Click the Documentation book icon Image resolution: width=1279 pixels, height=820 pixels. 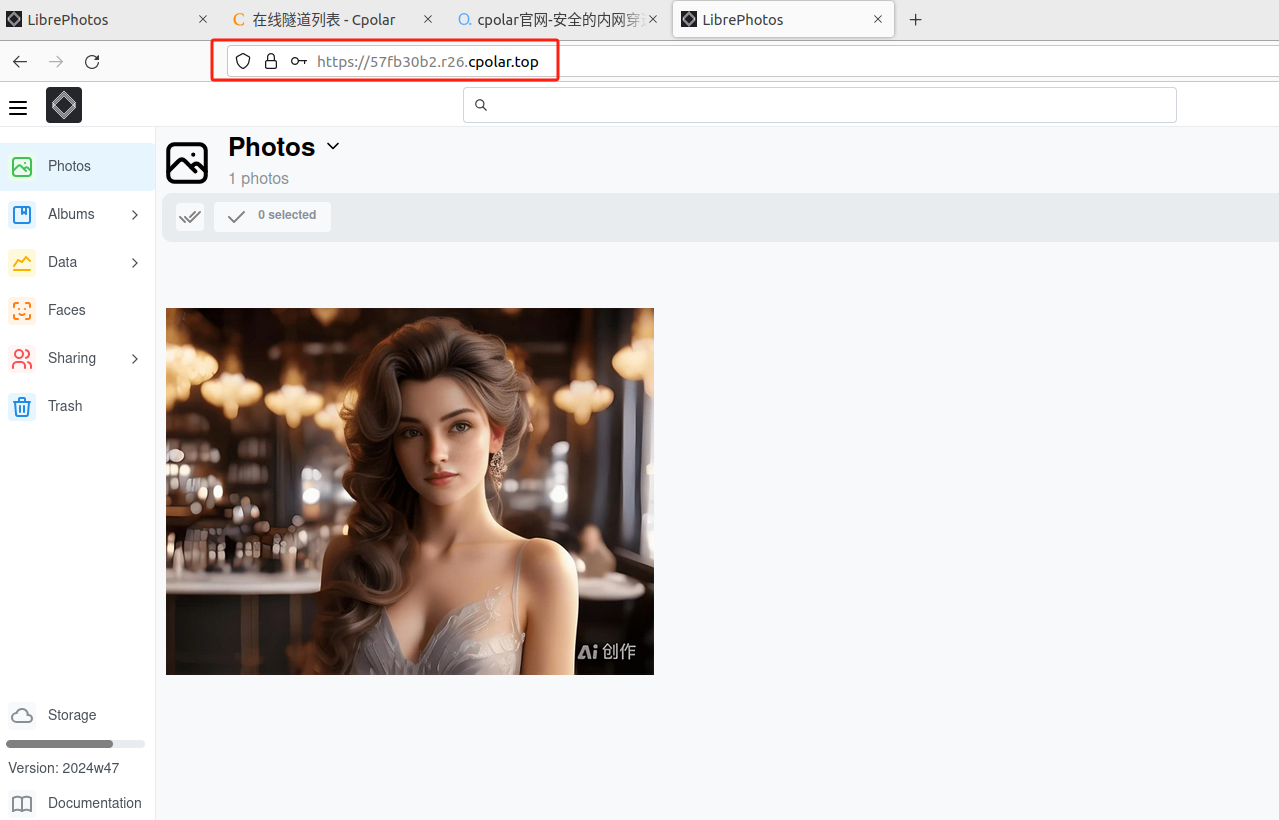coord(22,803)
